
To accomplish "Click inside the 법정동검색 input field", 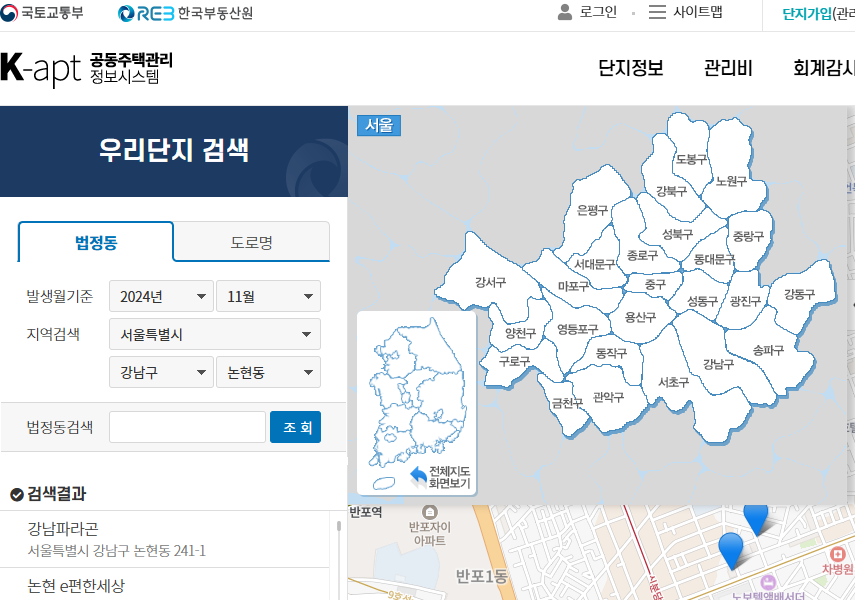I will point(187,426).
